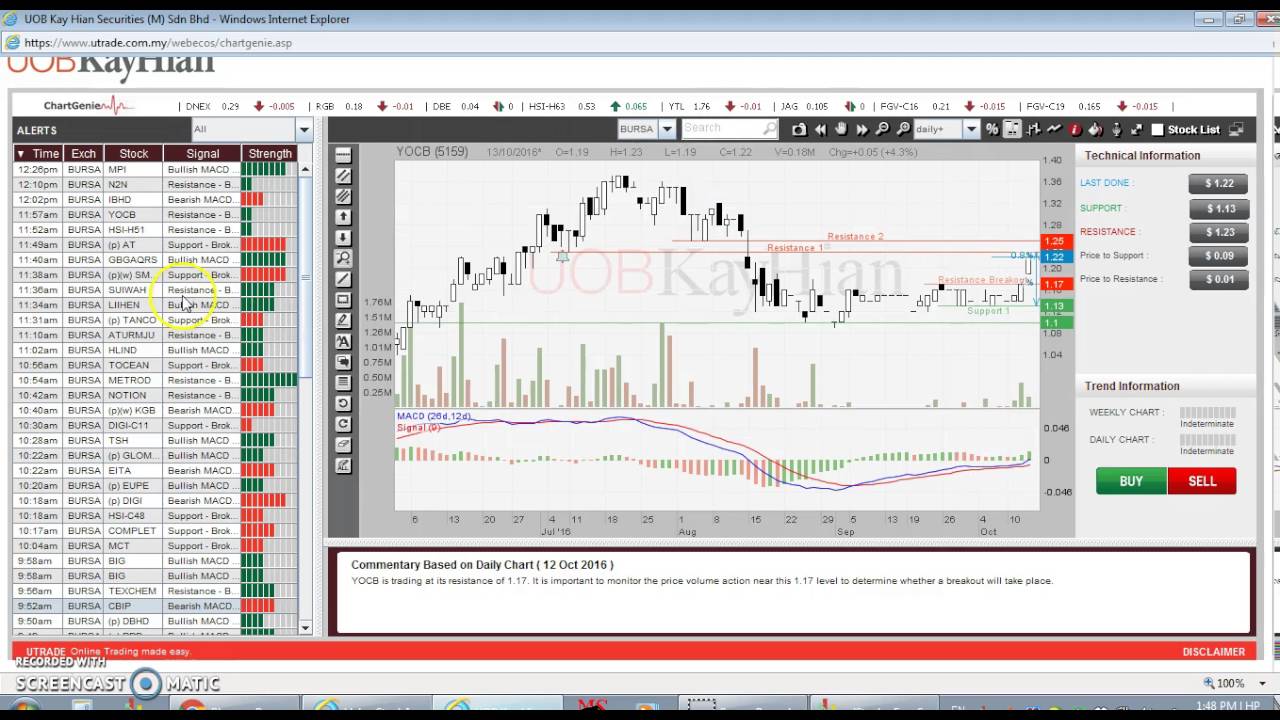1280x720 pixels.
Task: Click the zoom in magnifier icon
Action: 903,129
